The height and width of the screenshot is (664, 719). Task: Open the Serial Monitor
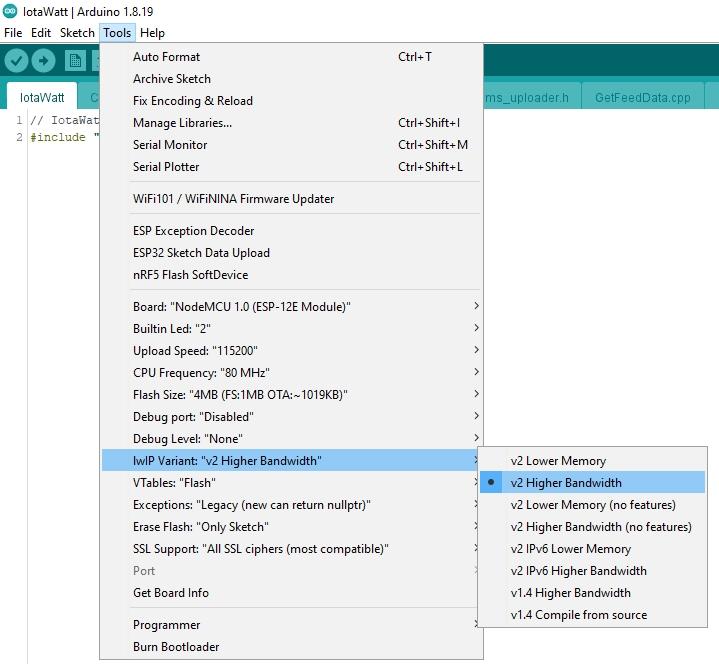click(292, 145)
